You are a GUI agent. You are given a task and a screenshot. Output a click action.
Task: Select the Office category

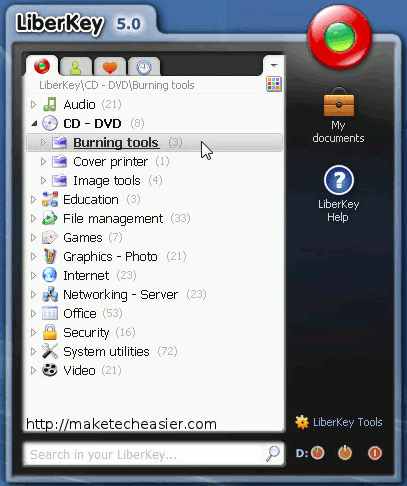click(x=80, y=313)
